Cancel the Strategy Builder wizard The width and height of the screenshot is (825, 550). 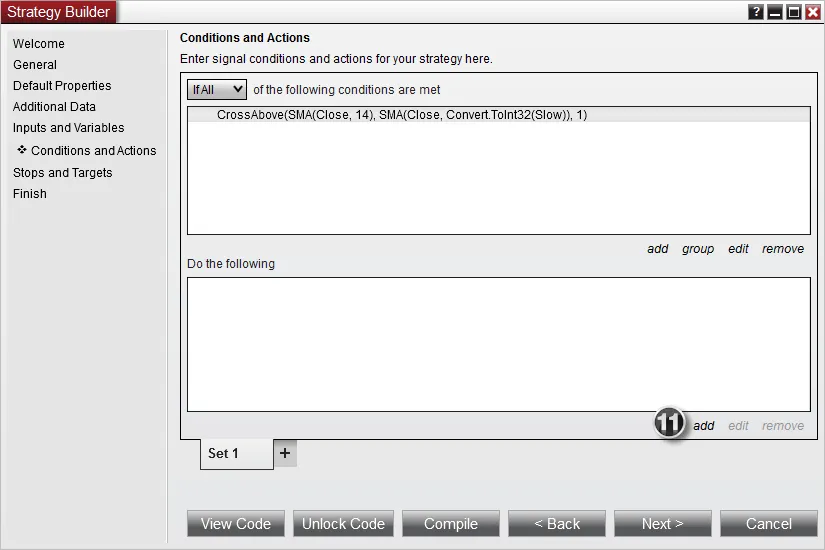[769, 524]
